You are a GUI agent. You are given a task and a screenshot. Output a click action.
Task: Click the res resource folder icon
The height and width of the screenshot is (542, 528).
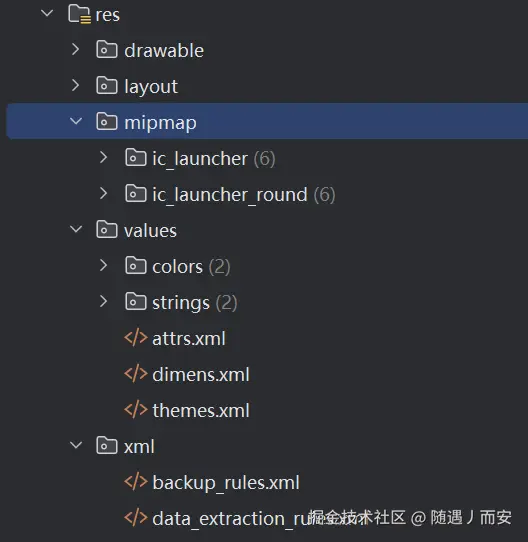coord(80,15)
